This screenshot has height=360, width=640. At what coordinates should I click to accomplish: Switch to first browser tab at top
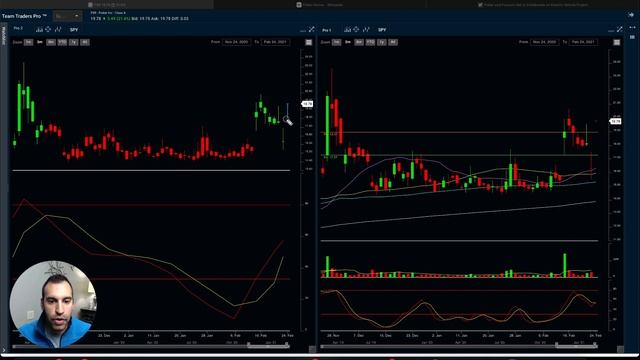107,4
